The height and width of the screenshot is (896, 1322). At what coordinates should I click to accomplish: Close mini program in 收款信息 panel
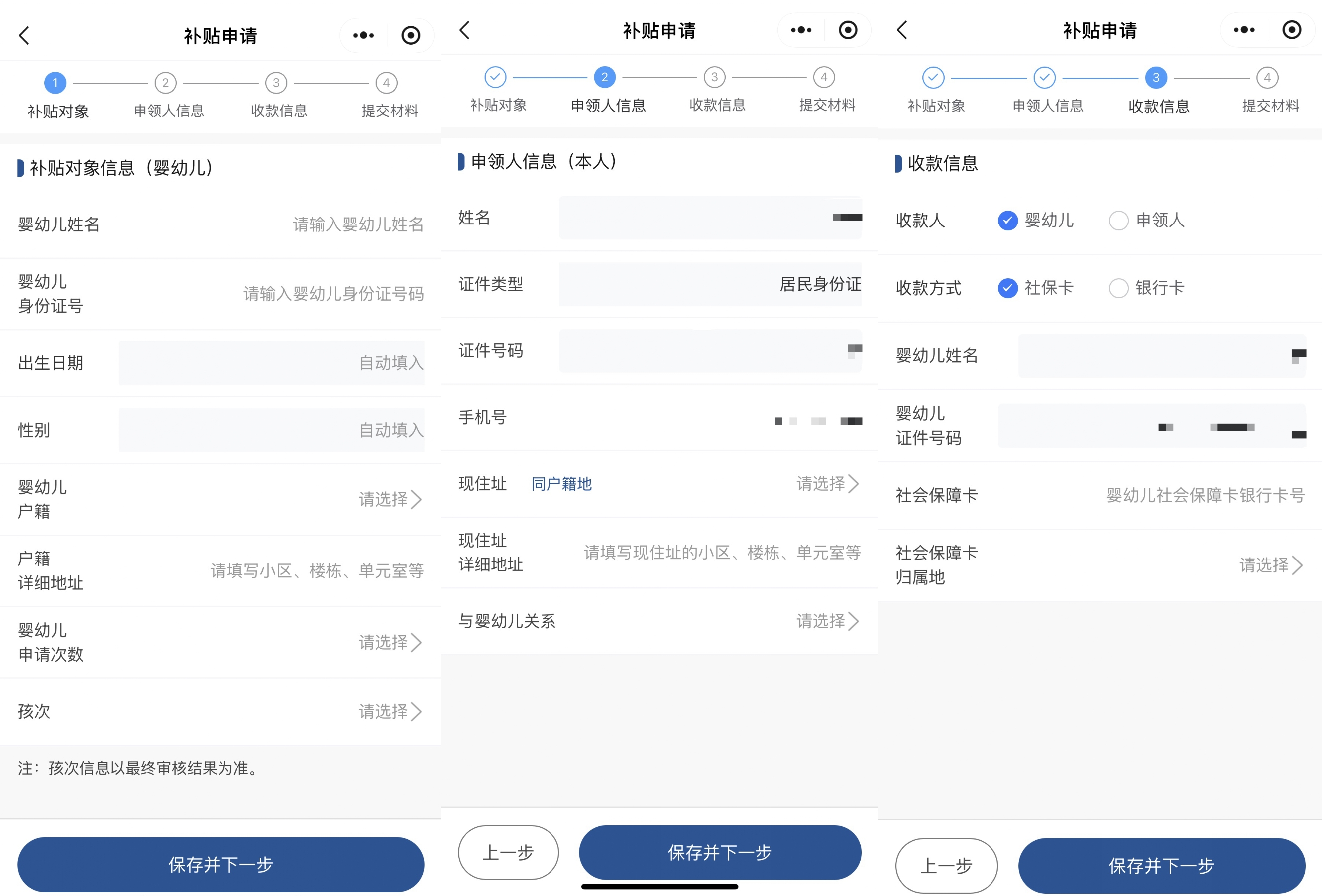coord(1291,30)
